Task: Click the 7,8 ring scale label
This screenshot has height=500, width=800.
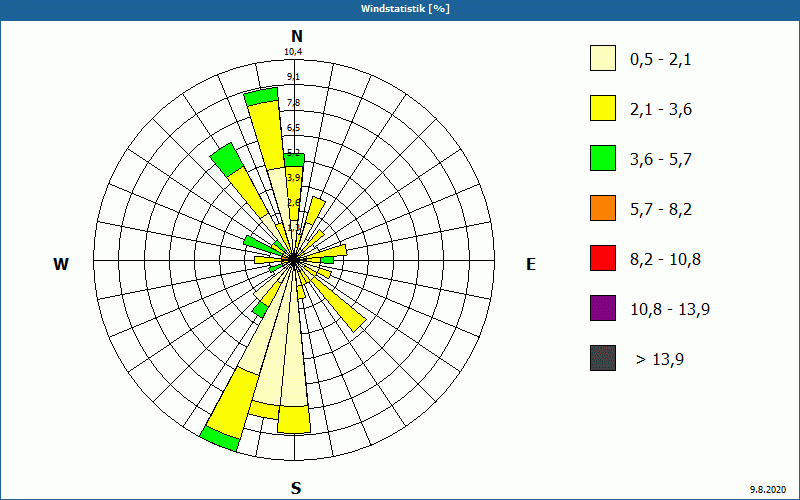Action: (x=293, y=103)
